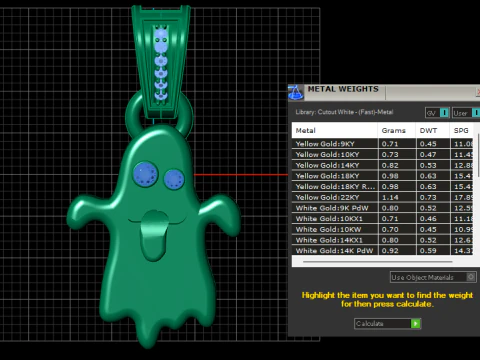The height and width of the screenshot is (360, 480).
Task: Select the Yellow Gold:18KY R... row
Action: (x=383, y=186)
